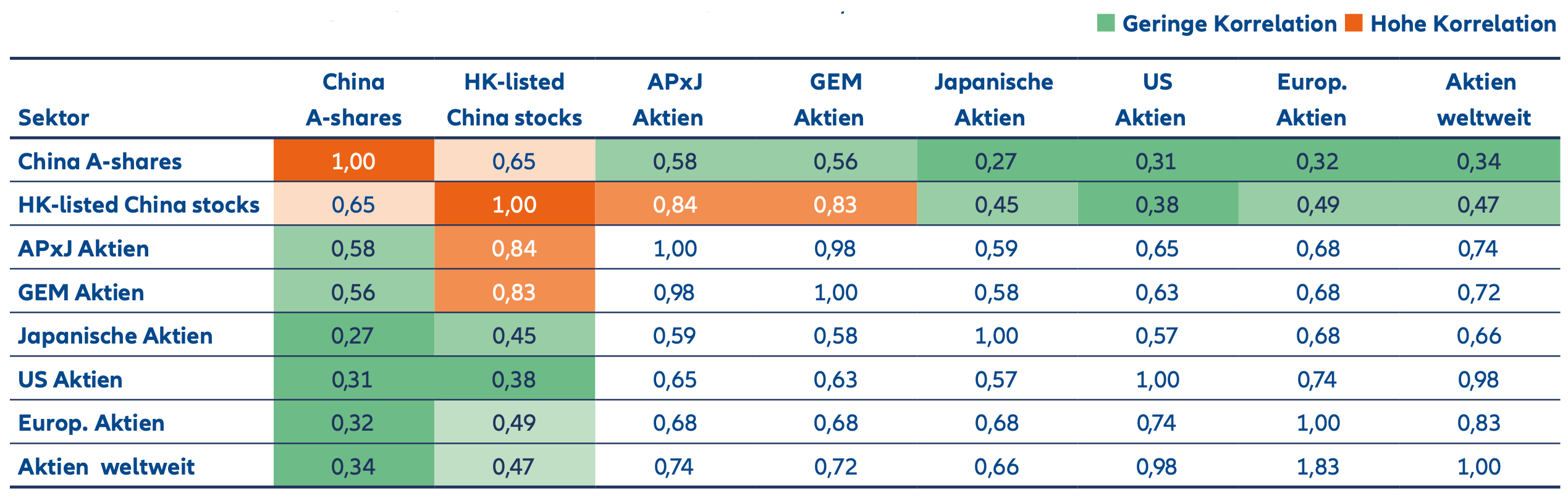This screenshot has height=503, width=1568.
Task: Select the 0,27 cell in China A-shares row
Action: coord(995,161)
